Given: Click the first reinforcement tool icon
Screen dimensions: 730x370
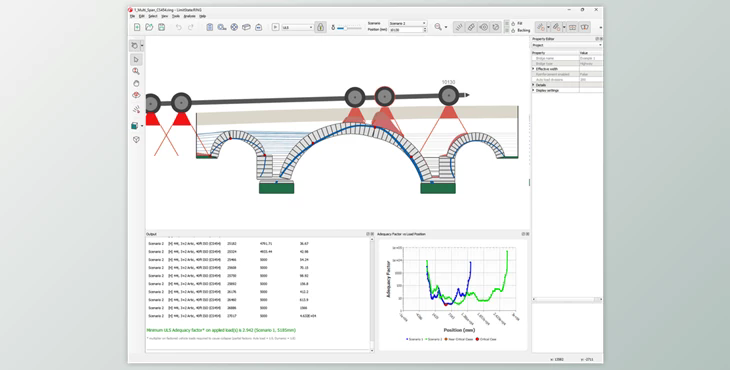Looking at the screenshot, I should 541,27.
